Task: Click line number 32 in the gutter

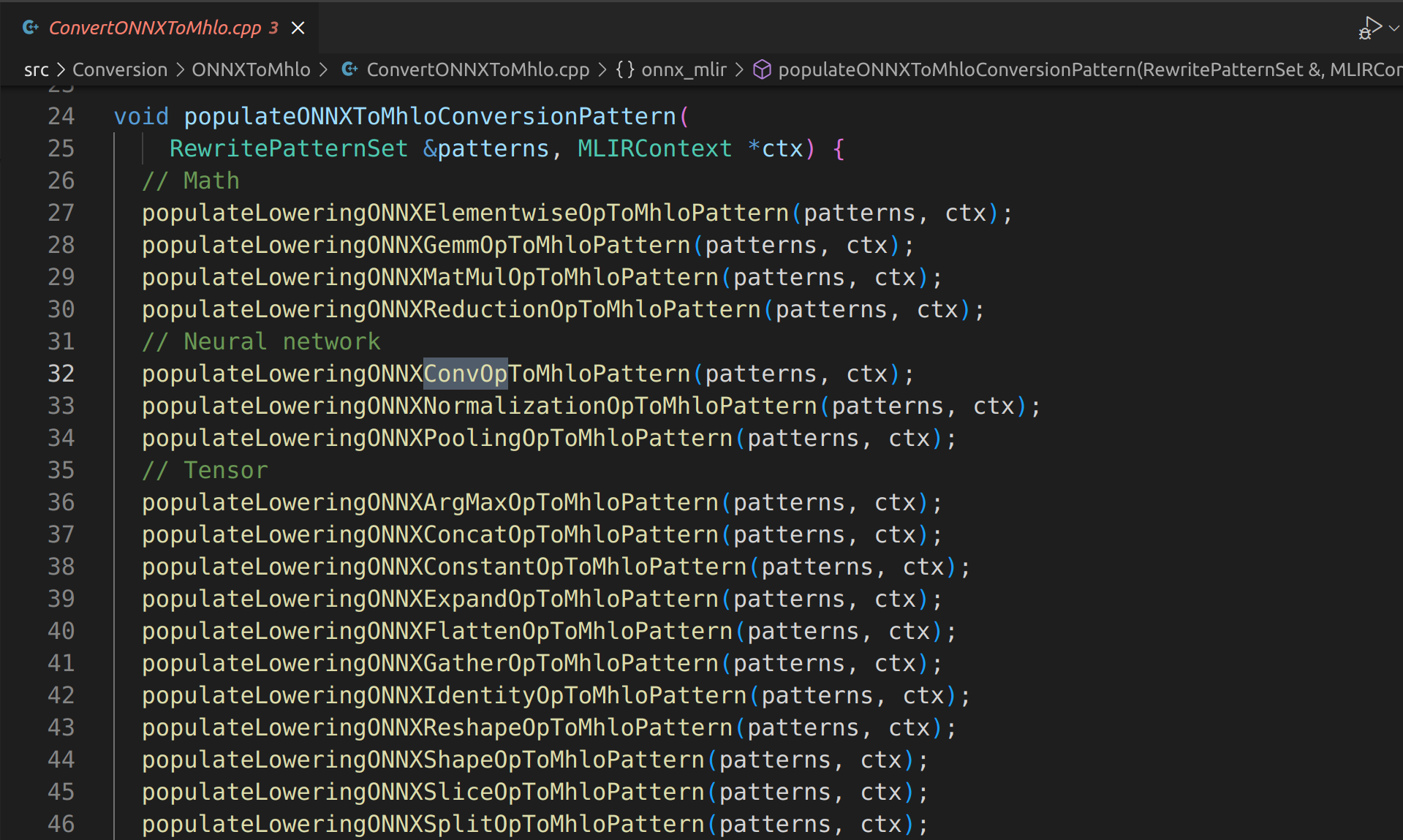Action: (61, 374)
